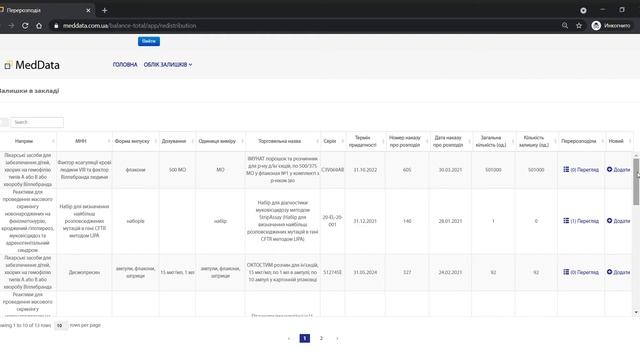Select expiry date 31.05.2024 cell
The image size is (640, 360).
pos(365,272)
